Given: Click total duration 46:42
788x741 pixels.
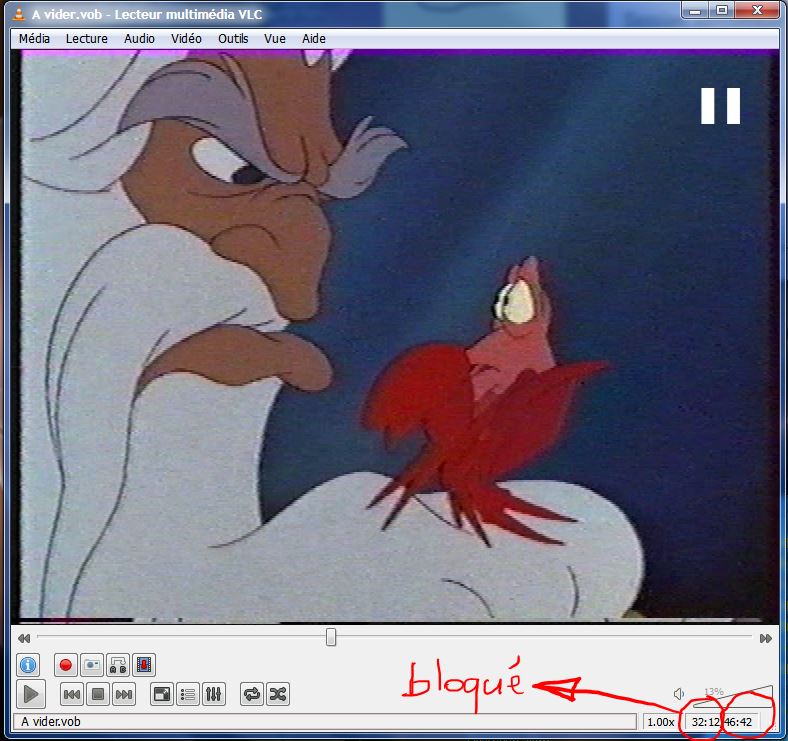Looking at the screenshot, I should tap(737, 722).
